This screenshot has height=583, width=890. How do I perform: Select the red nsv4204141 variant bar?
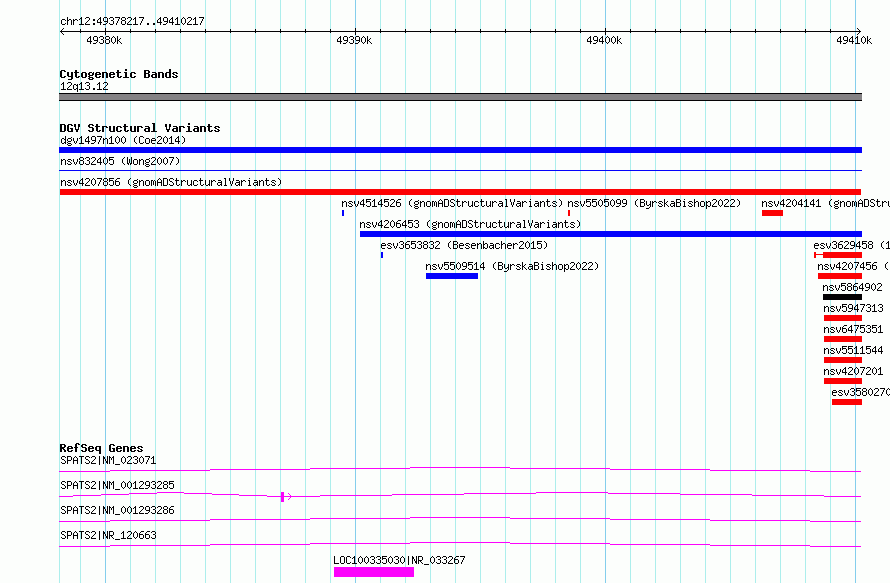point(772,213)
